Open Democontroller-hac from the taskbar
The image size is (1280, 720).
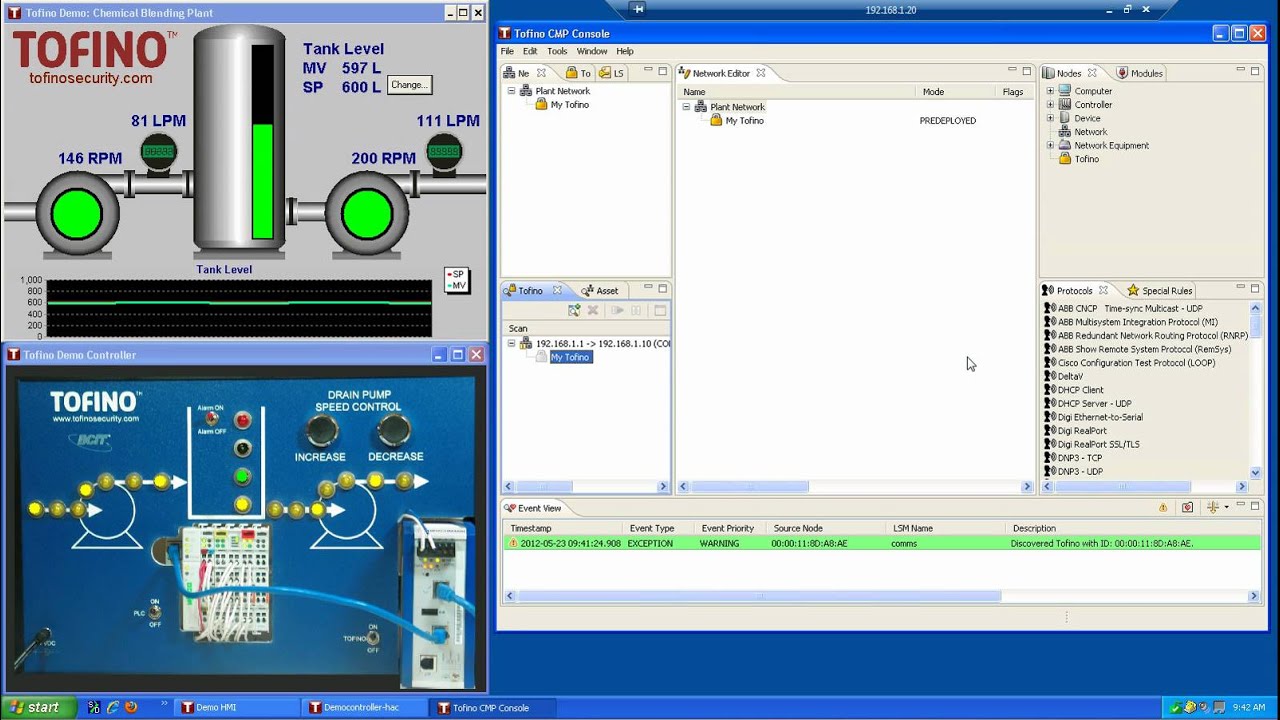[x=363, y=708]
